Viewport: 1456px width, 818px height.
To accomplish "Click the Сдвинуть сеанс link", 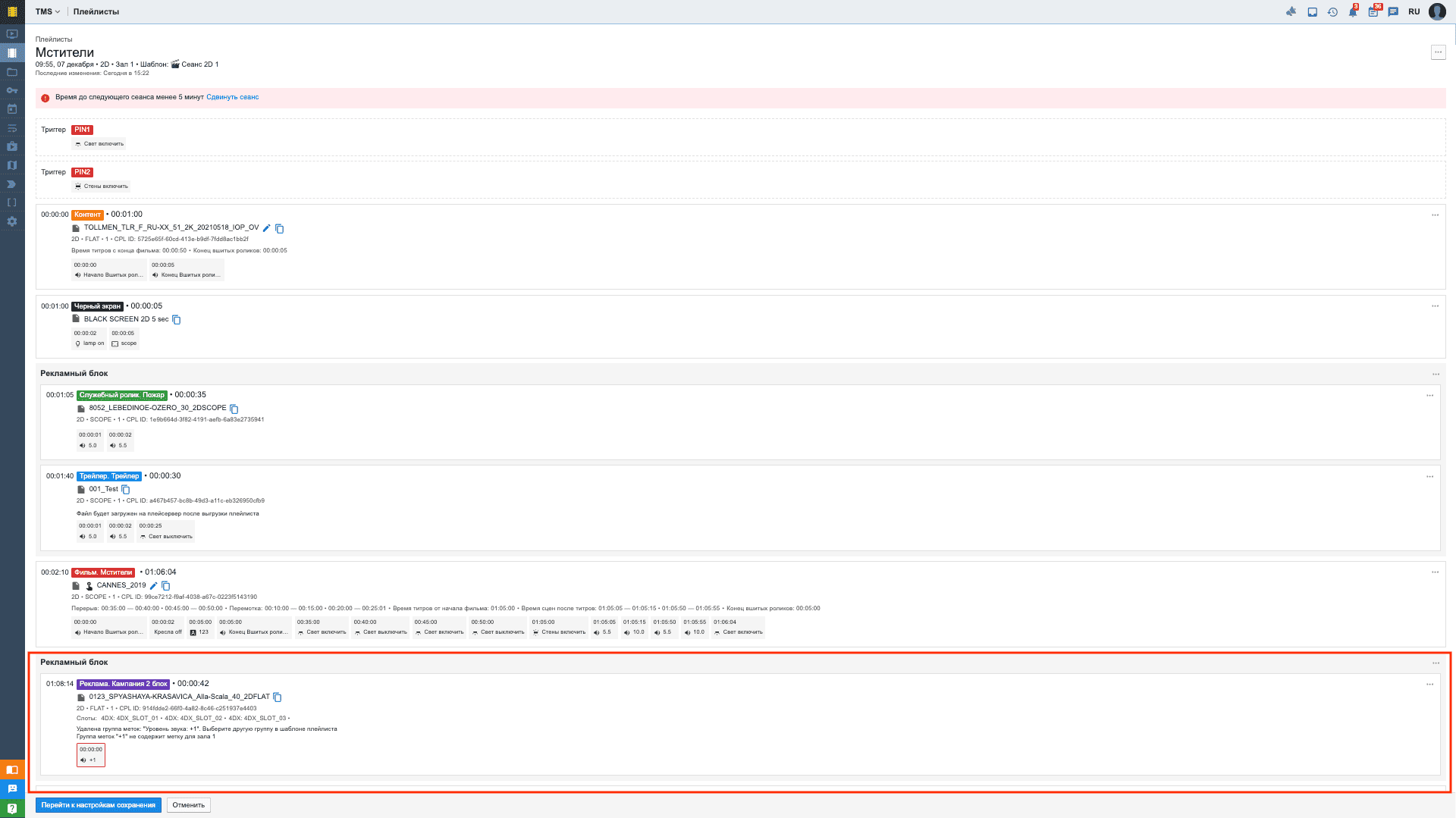I will coord(232,97).
